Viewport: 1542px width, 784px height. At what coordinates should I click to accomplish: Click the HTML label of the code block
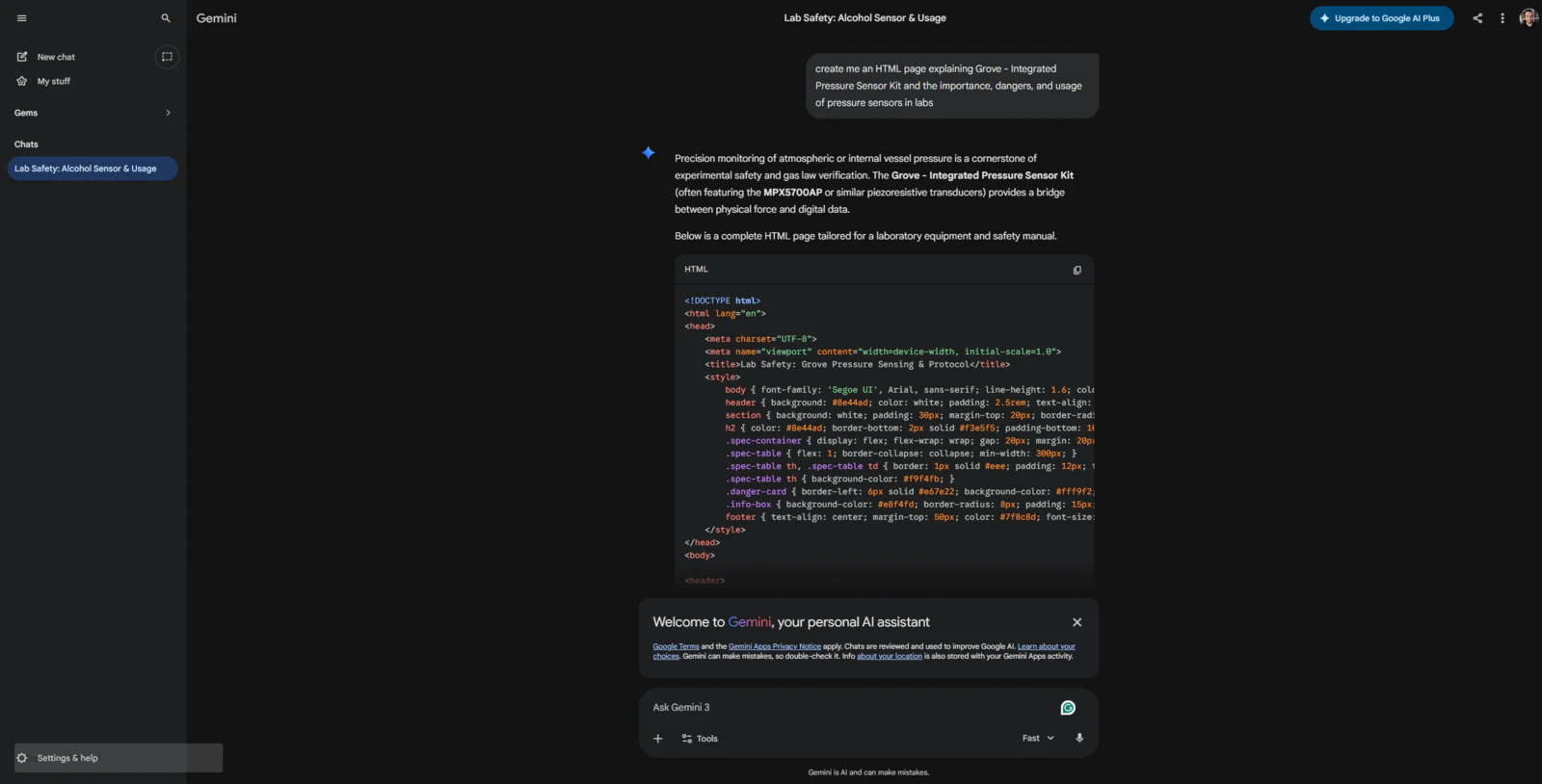click(696, 270)
